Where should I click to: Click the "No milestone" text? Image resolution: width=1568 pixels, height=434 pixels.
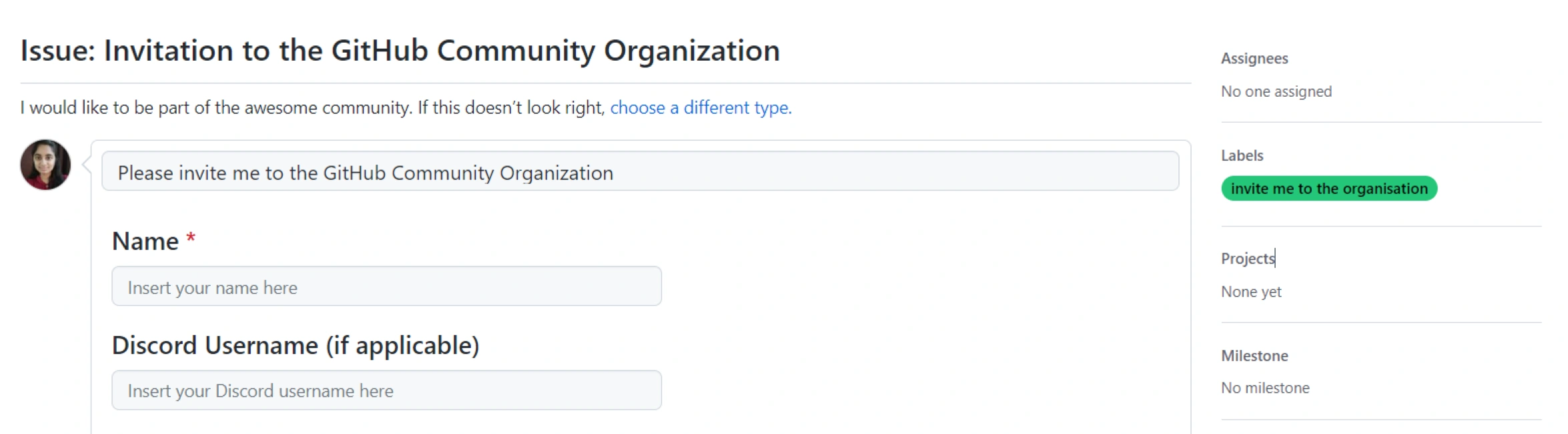point(1265,388)
